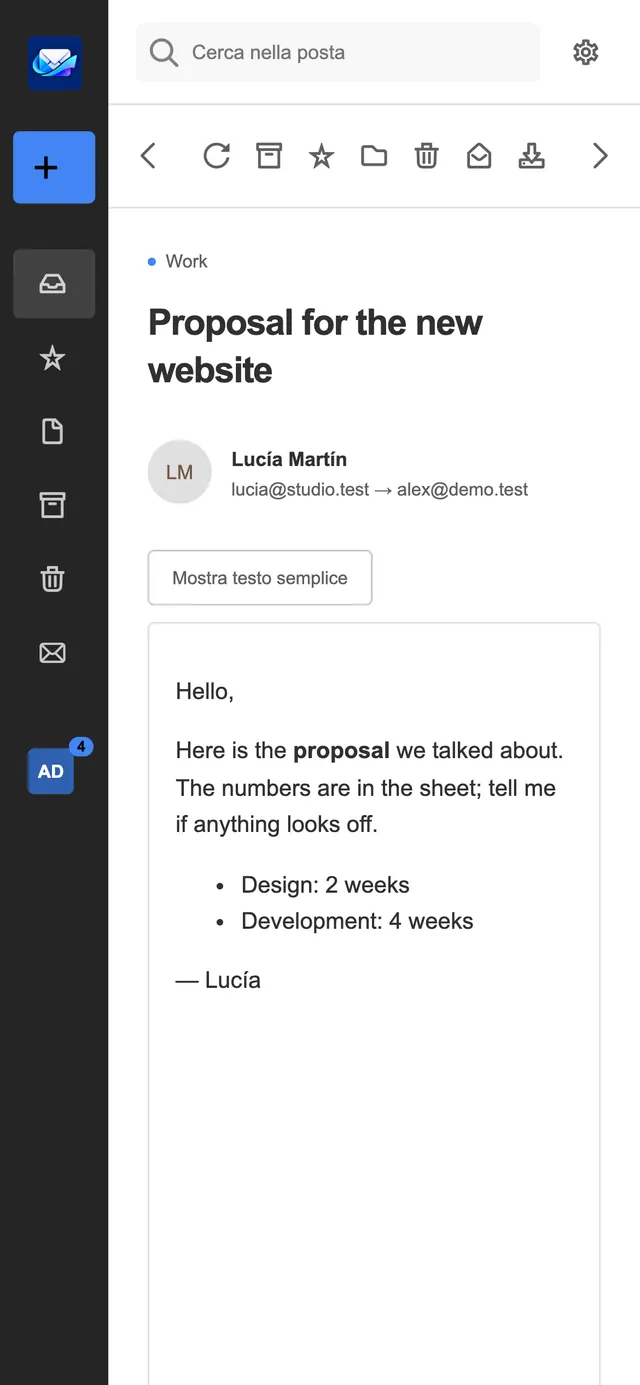
Task: Open the Trash folder in sidebar
Action: point(52,579)
